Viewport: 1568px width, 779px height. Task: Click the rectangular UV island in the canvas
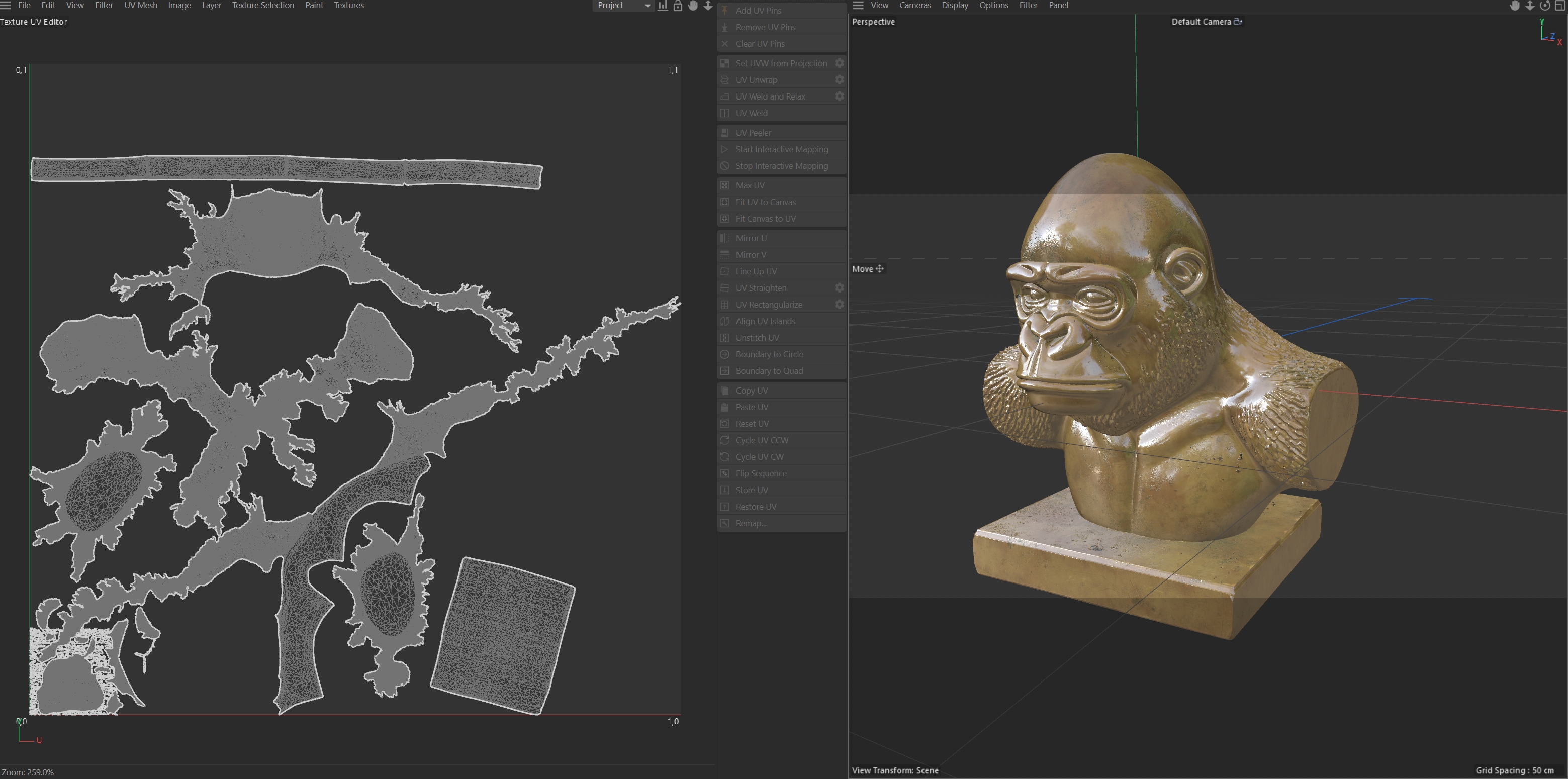[503, 635]
